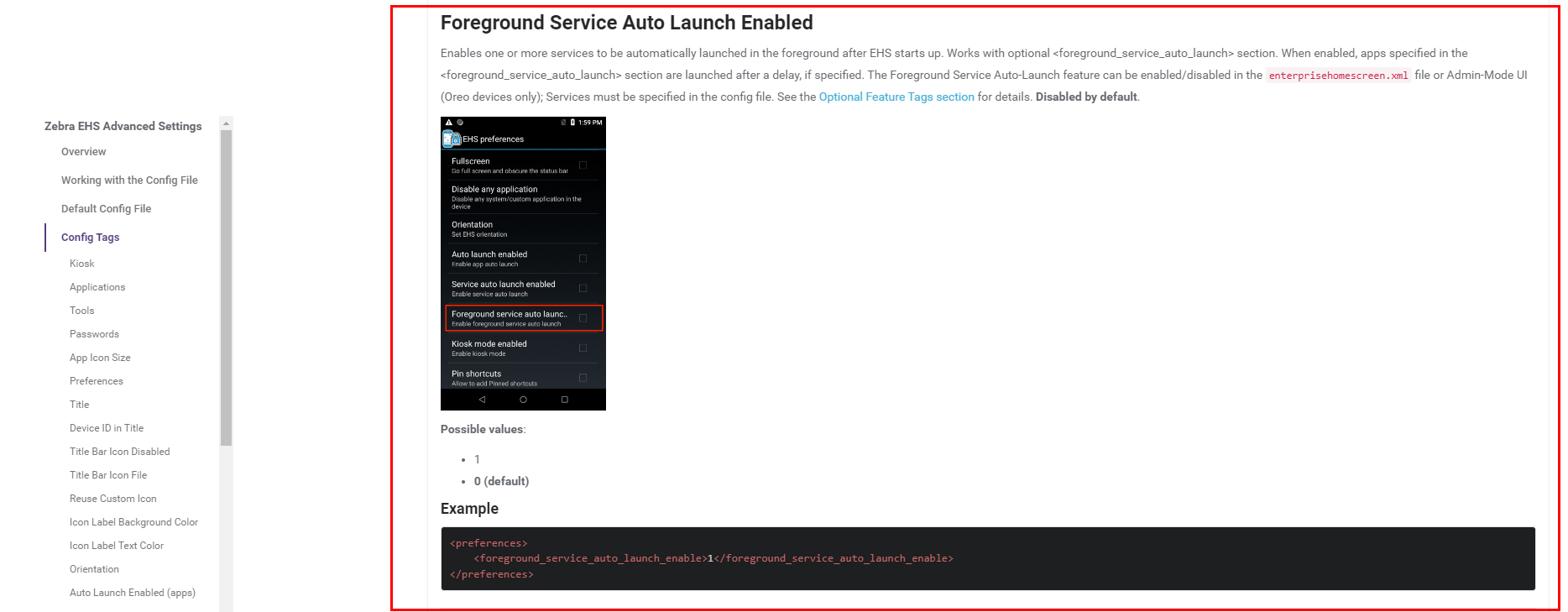
Task: Enable the Auto launch enabled checkbox
Action: (583, 259)
